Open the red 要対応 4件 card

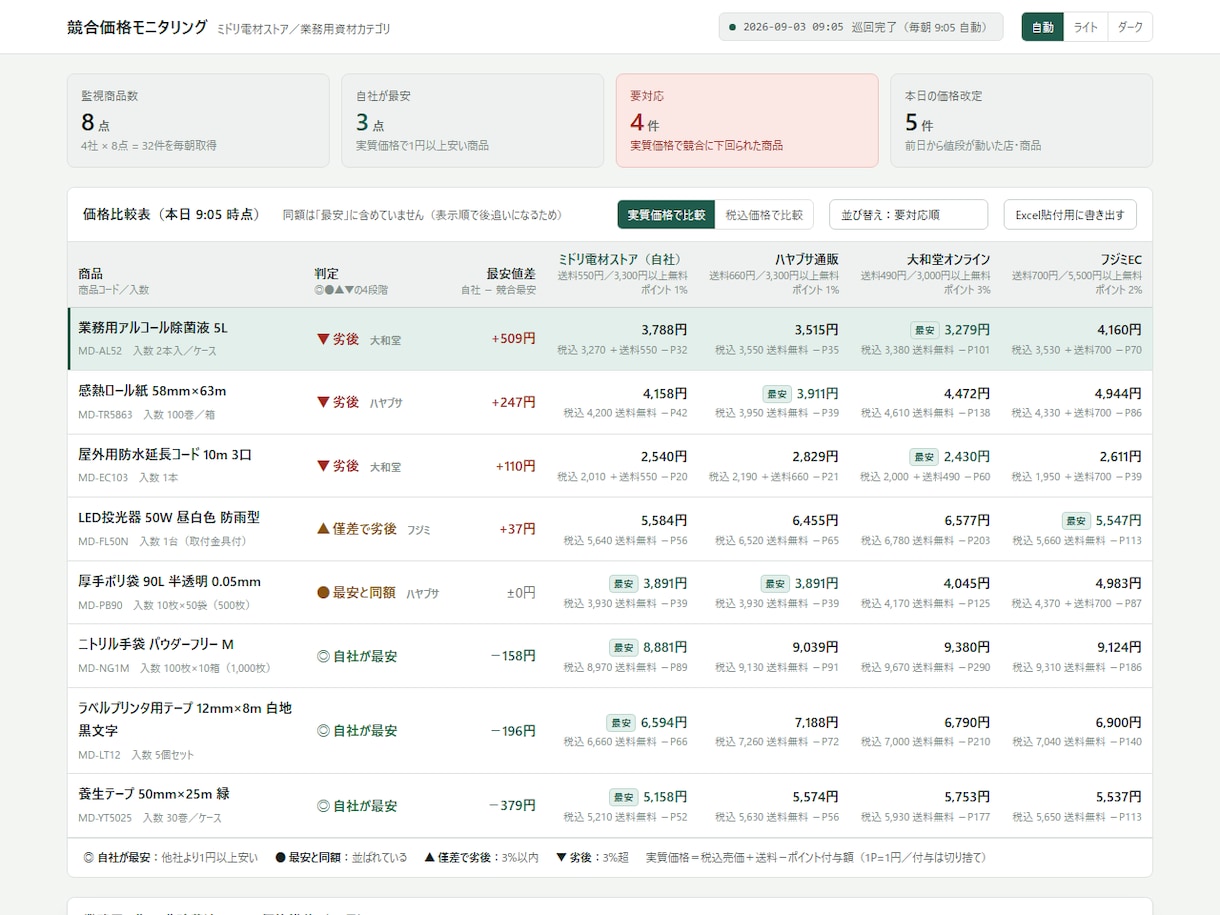[x=747, y=120]
